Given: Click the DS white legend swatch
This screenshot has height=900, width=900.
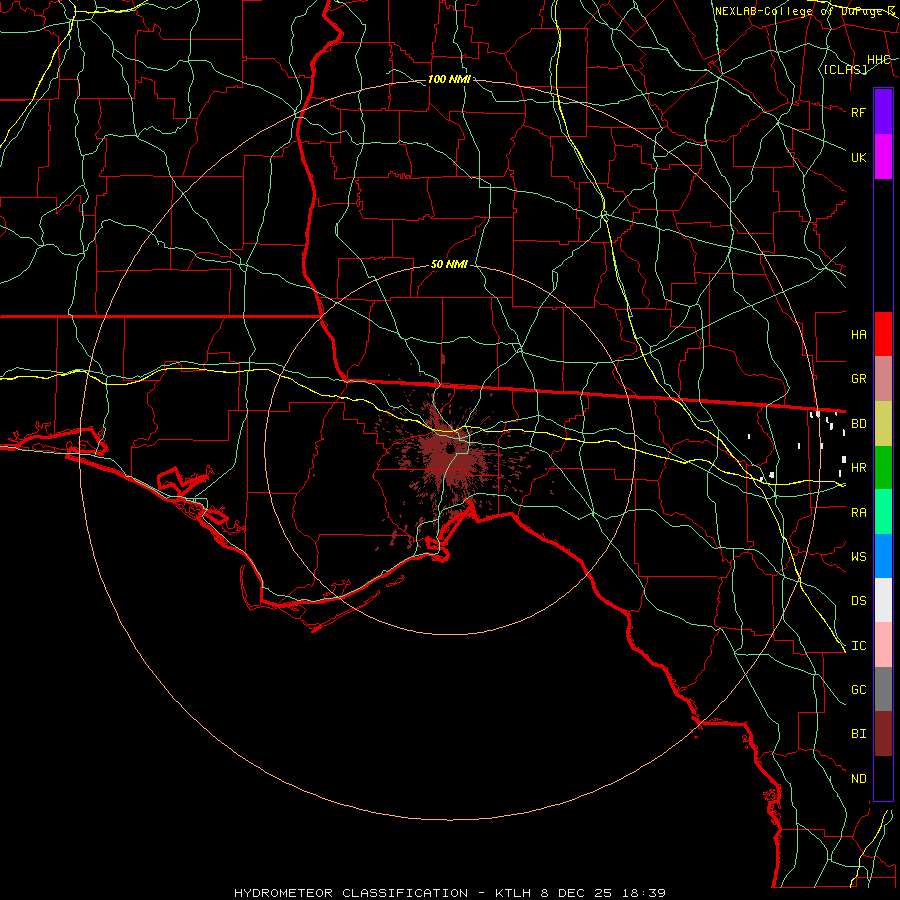Looking at the screenshot, I should (x=883, y=600).
